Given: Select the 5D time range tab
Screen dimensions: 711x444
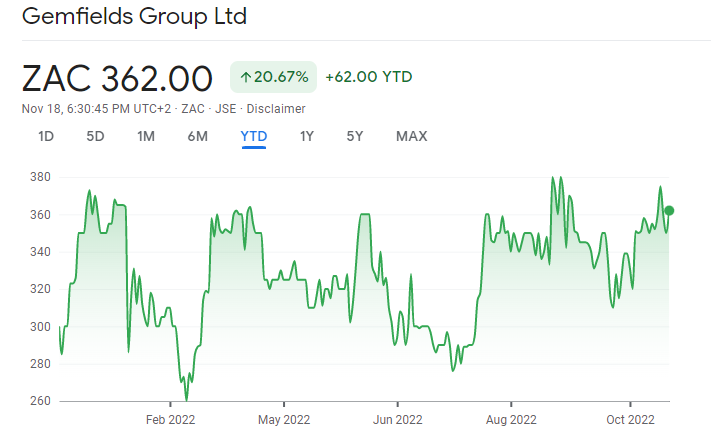Looking at the screenshot, I should 95,136.
